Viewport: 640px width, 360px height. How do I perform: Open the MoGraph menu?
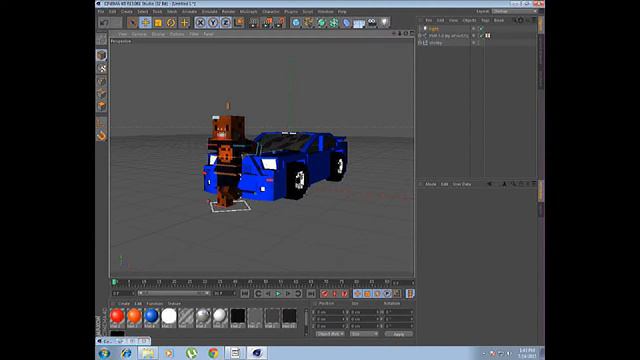click(249, 12)
